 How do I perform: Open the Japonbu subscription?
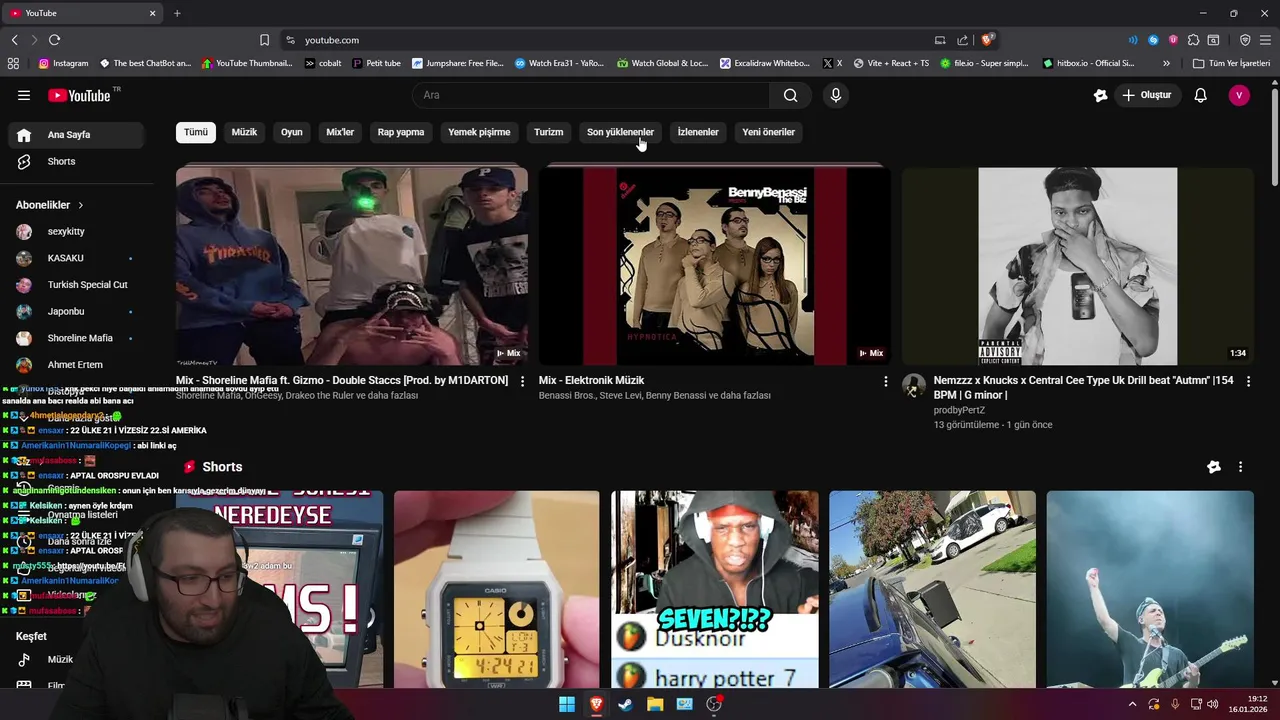(76, 311)
